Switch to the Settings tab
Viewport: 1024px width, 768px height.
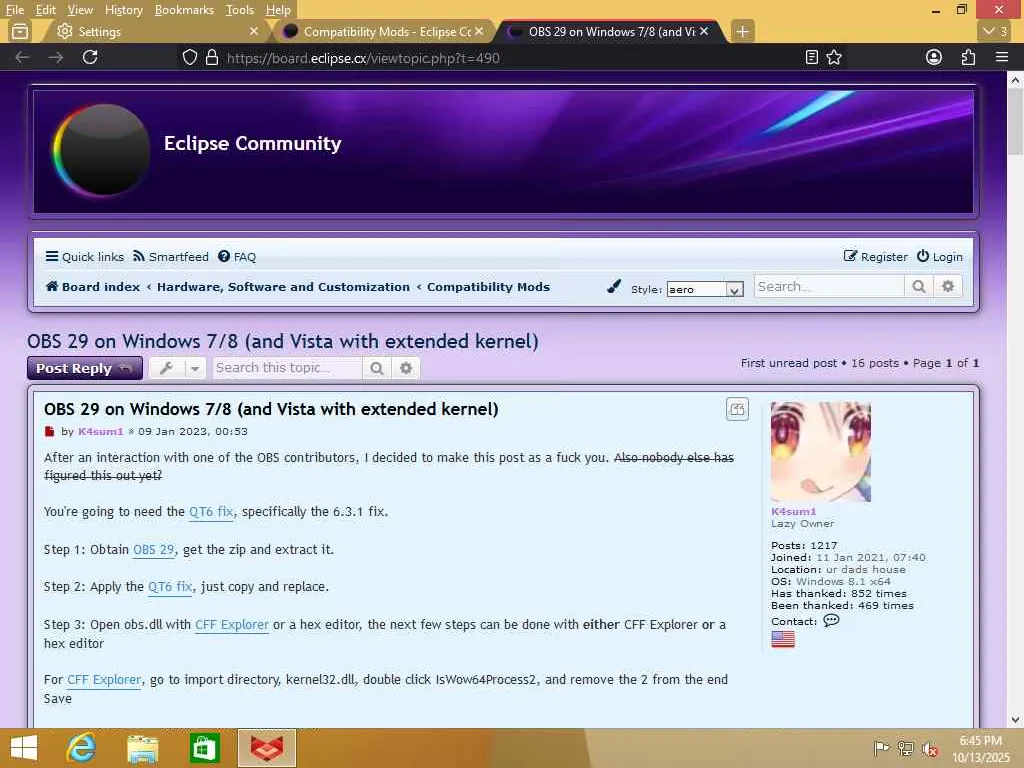(157, 31)
